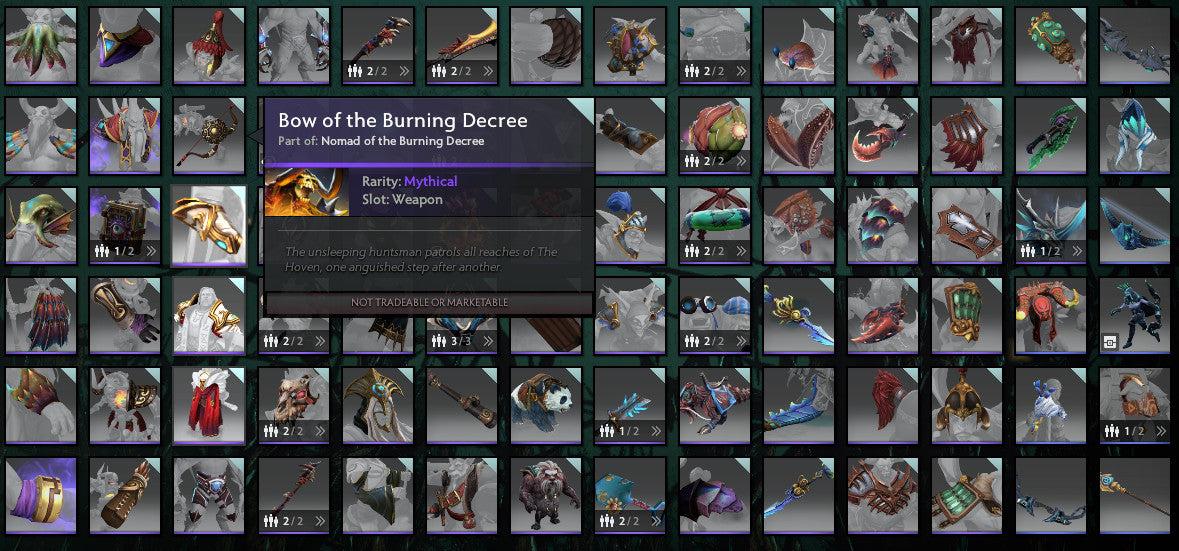Click the round gold and blue shield item
The height and width of the screenshot is (551, 1179).
pos(630,46)
